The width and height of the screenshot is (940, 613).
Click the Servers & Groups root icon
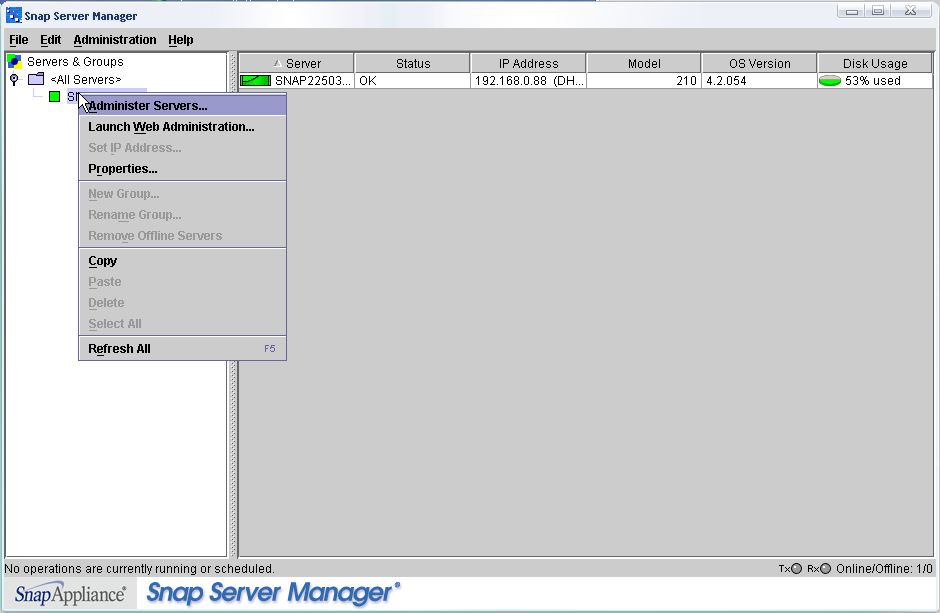[14, 61]
